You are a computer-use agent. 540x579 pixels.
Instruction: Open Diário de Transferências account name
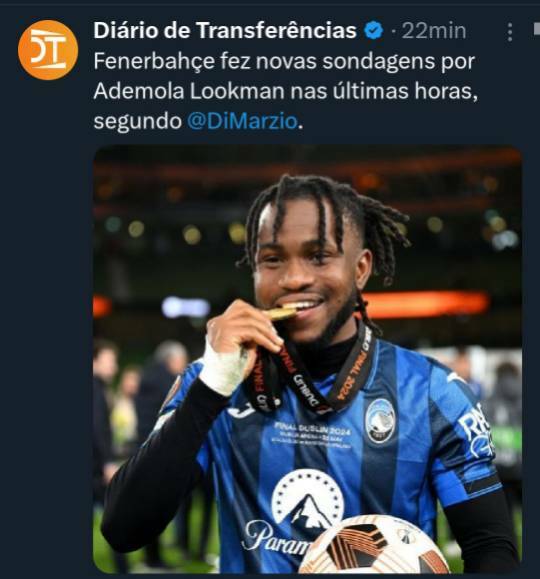pos(225,31)
